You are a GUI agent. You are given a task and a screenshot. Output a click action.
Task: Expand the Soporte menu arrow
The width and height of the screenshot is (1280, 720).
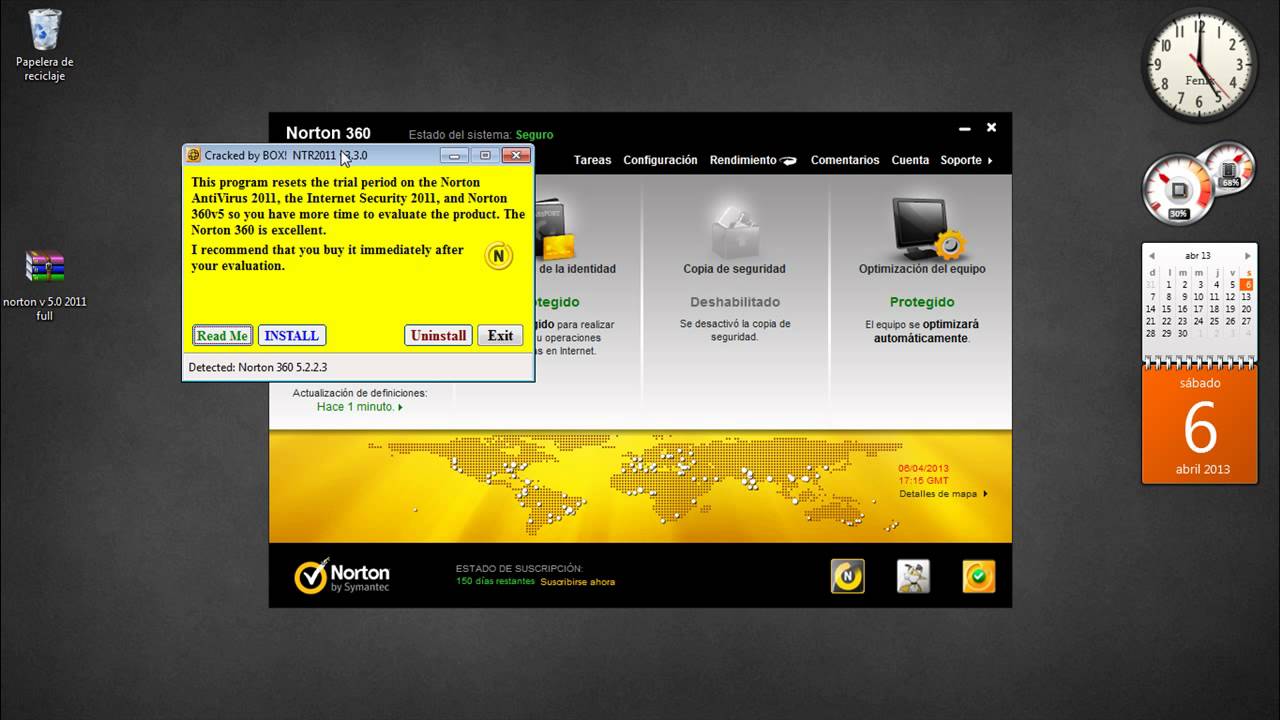pyautogui.click(x=990, y=160)
